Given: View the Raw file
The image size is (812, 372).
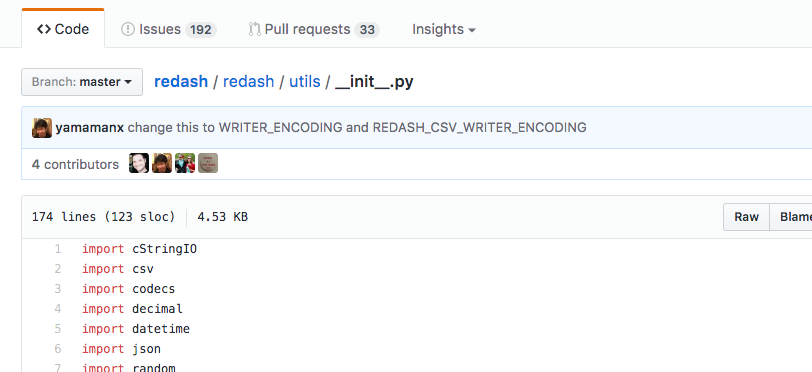Looking at the screenshot, I should 746,217.
